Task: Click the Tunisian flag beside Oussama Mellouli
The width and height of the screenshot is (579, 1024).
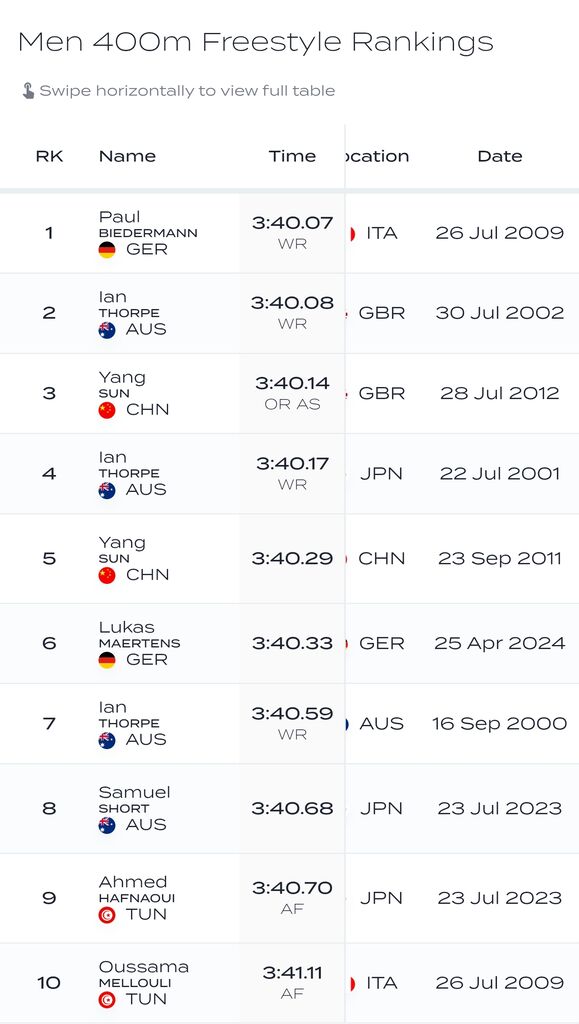Action: point(107,1000)
